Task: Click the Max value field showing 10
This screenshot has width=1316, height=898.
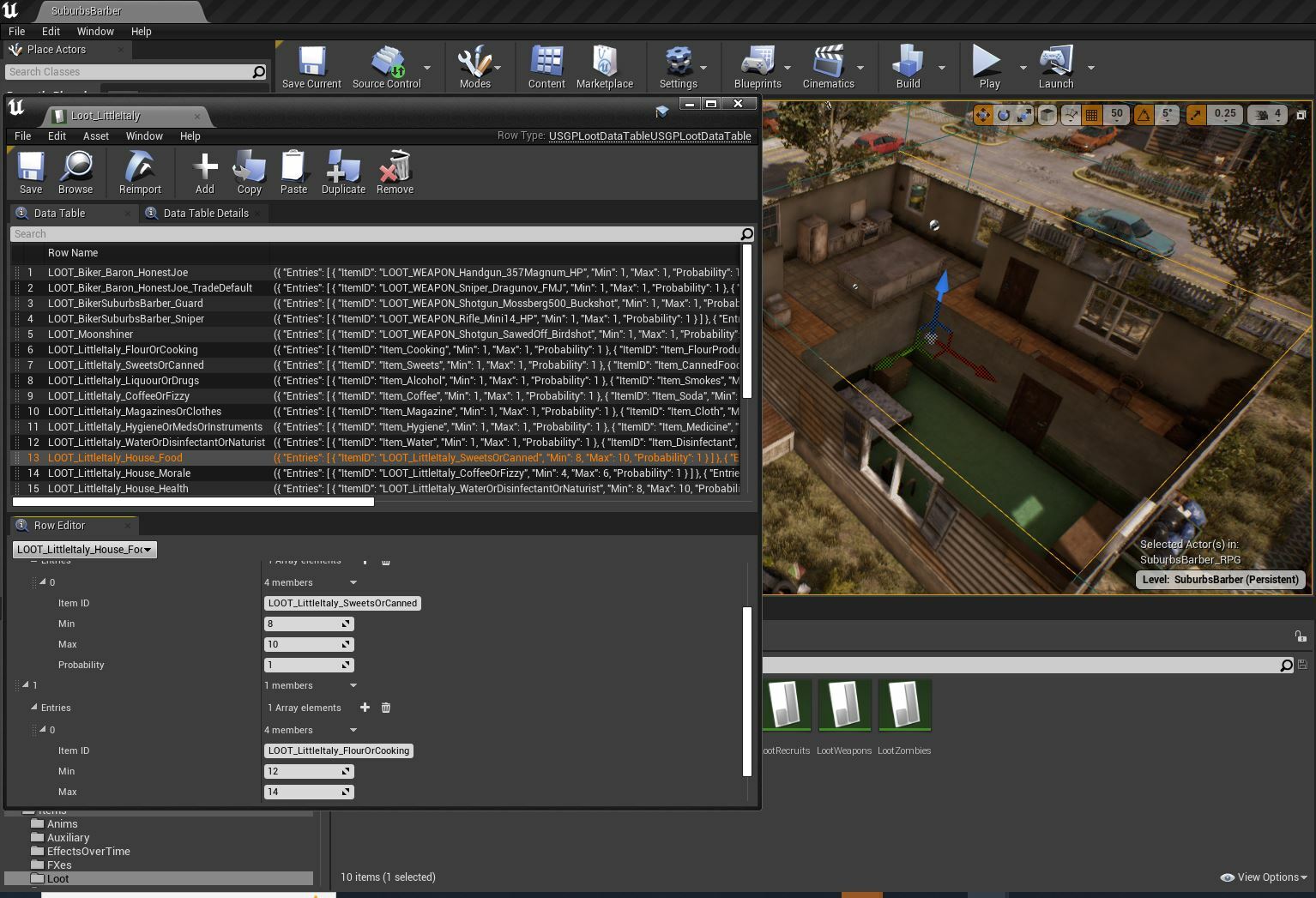Action: [x=309, y=644]
